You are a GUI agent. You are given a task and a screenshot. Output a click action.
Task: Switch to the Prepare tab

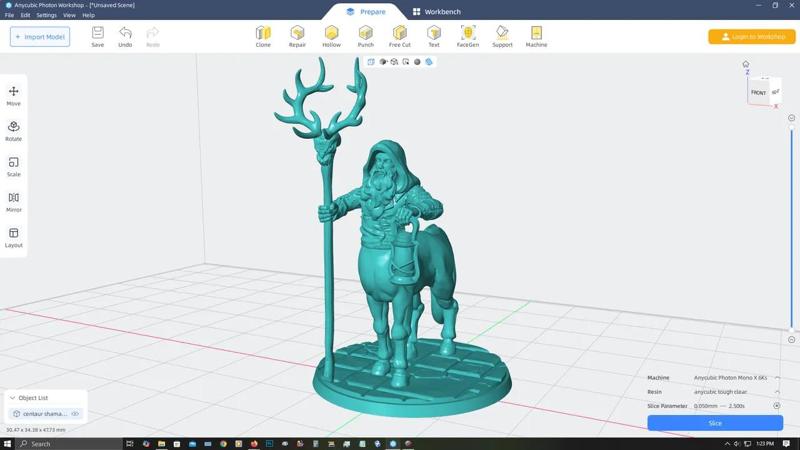pos(366,12)
